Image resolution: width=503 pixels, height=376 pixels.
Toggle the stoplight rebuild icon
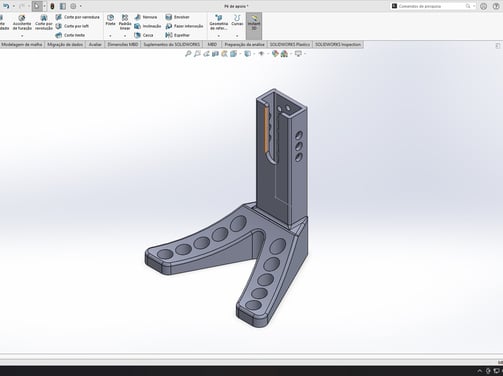coord(52,6)
